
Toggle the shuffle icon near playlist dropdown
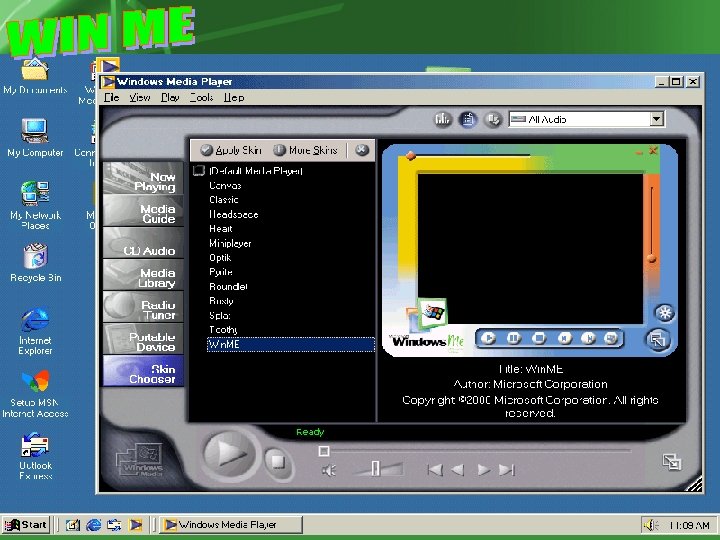tap(493, 119)
